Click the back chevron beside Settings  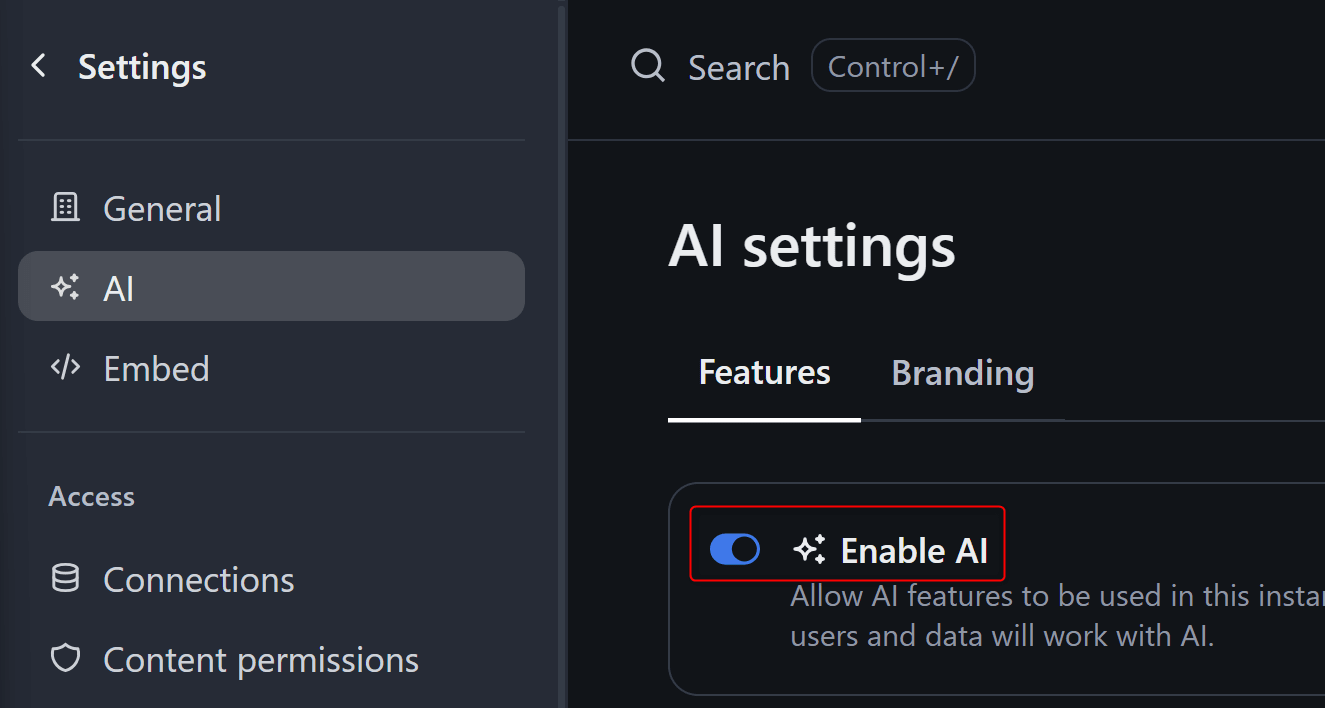click(39, 67)
